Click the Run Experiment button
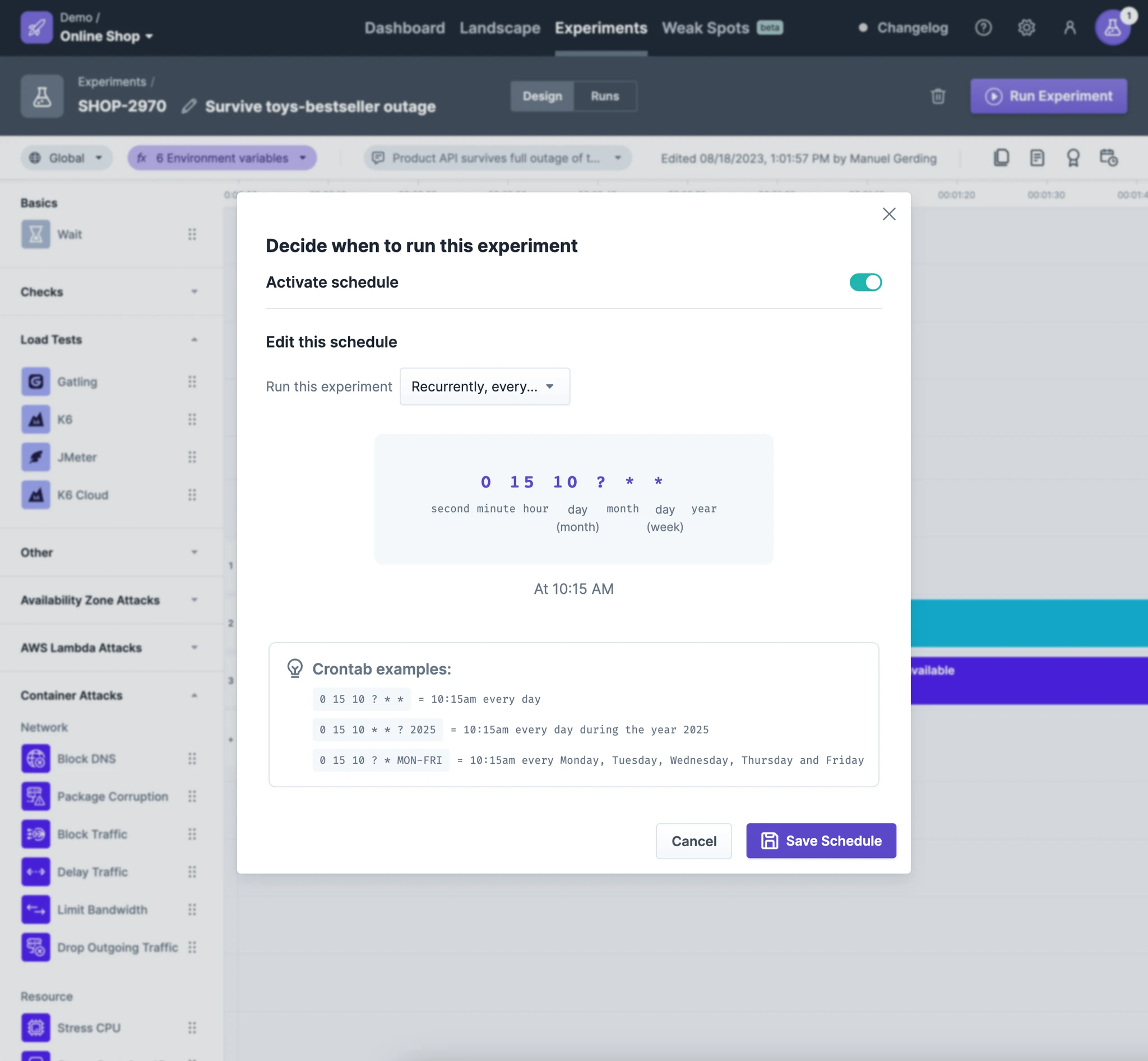This screenshot has height=1061, width=1148. pos(1050,96)
